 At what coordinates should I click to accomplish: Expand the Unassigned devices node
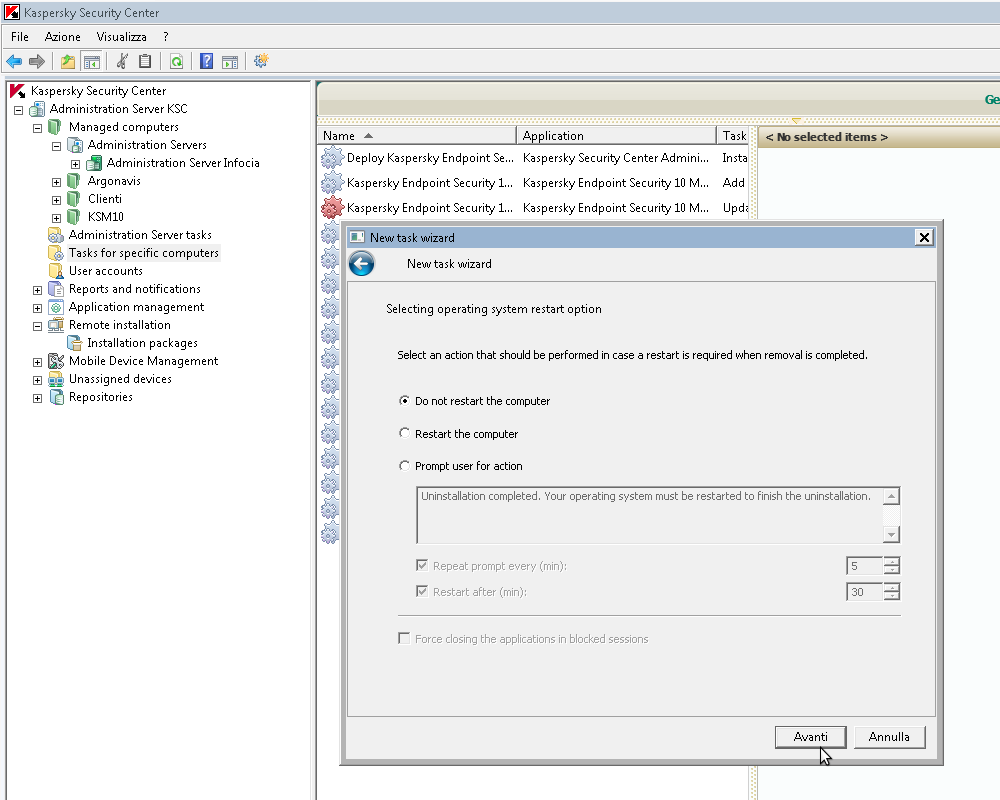click(x=38, y=380)
